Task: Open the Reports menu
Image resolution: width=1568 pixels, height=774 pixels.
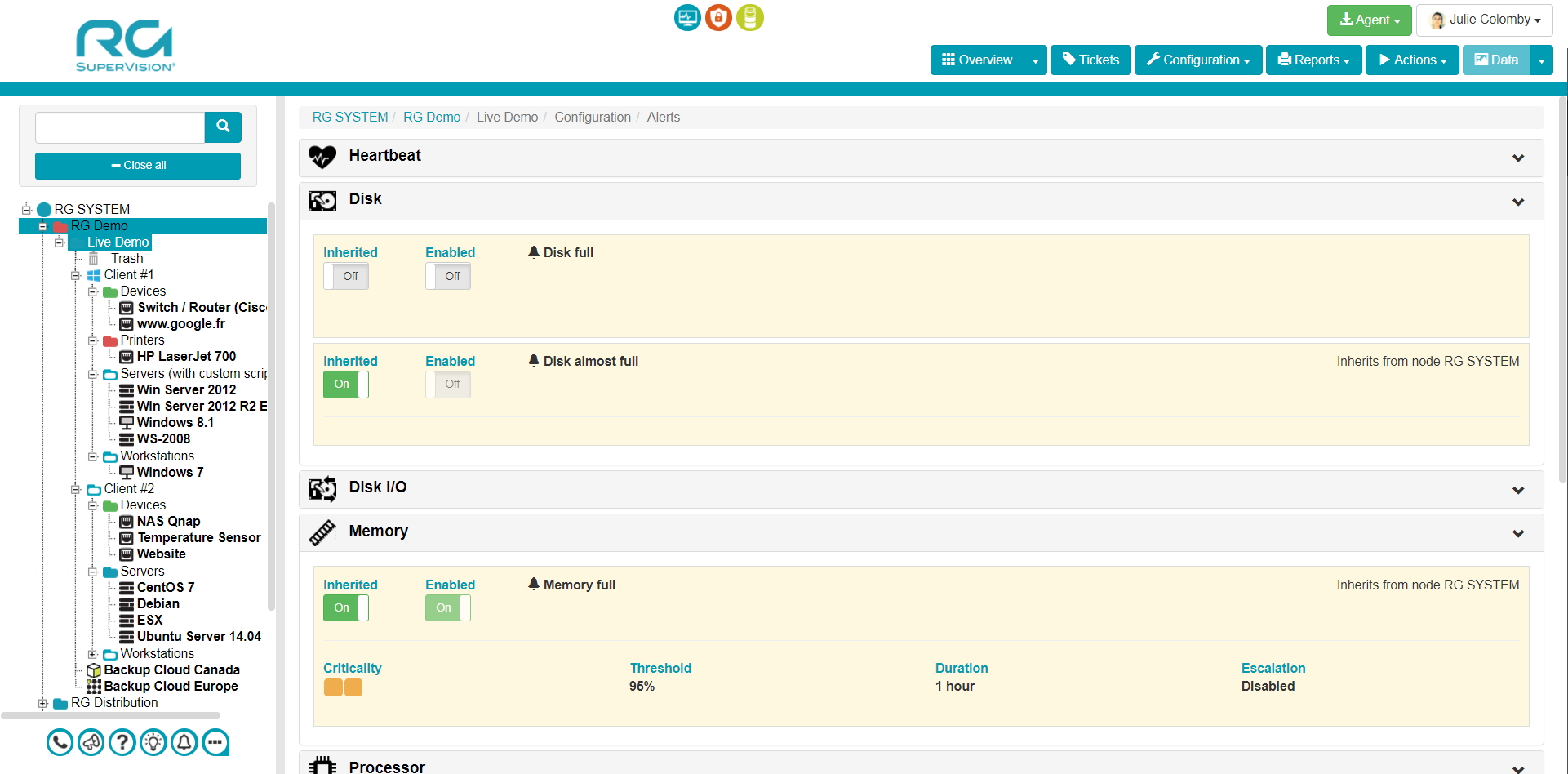Action: (1313, 60)
